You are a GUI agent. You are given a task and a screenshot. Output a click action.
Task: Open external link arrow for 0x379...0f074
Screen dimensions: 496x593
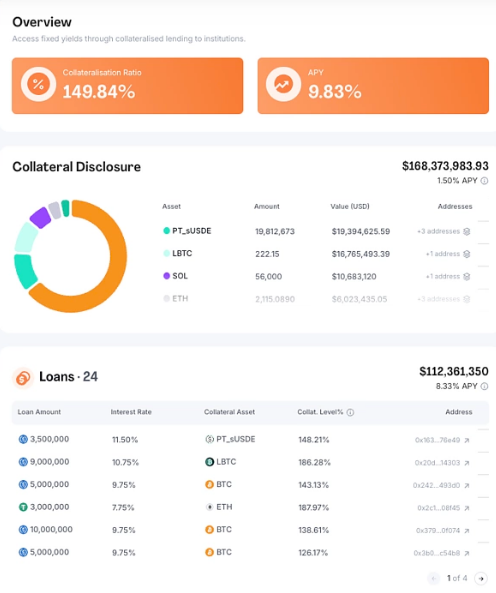(x=467, y=531)
